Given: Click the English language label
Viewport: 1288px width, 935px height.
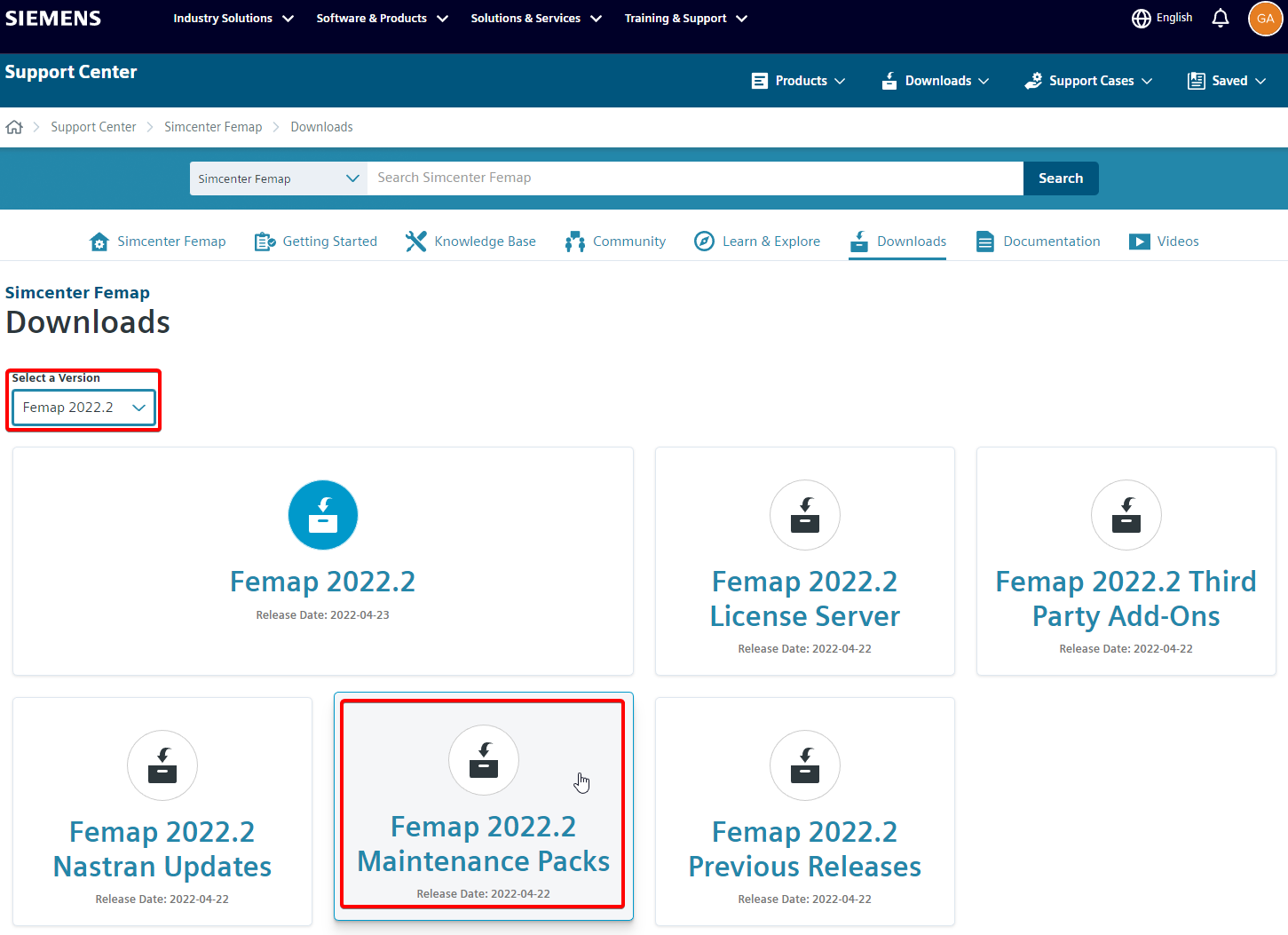Looking at the screenshot, I should coord(1174,18).
